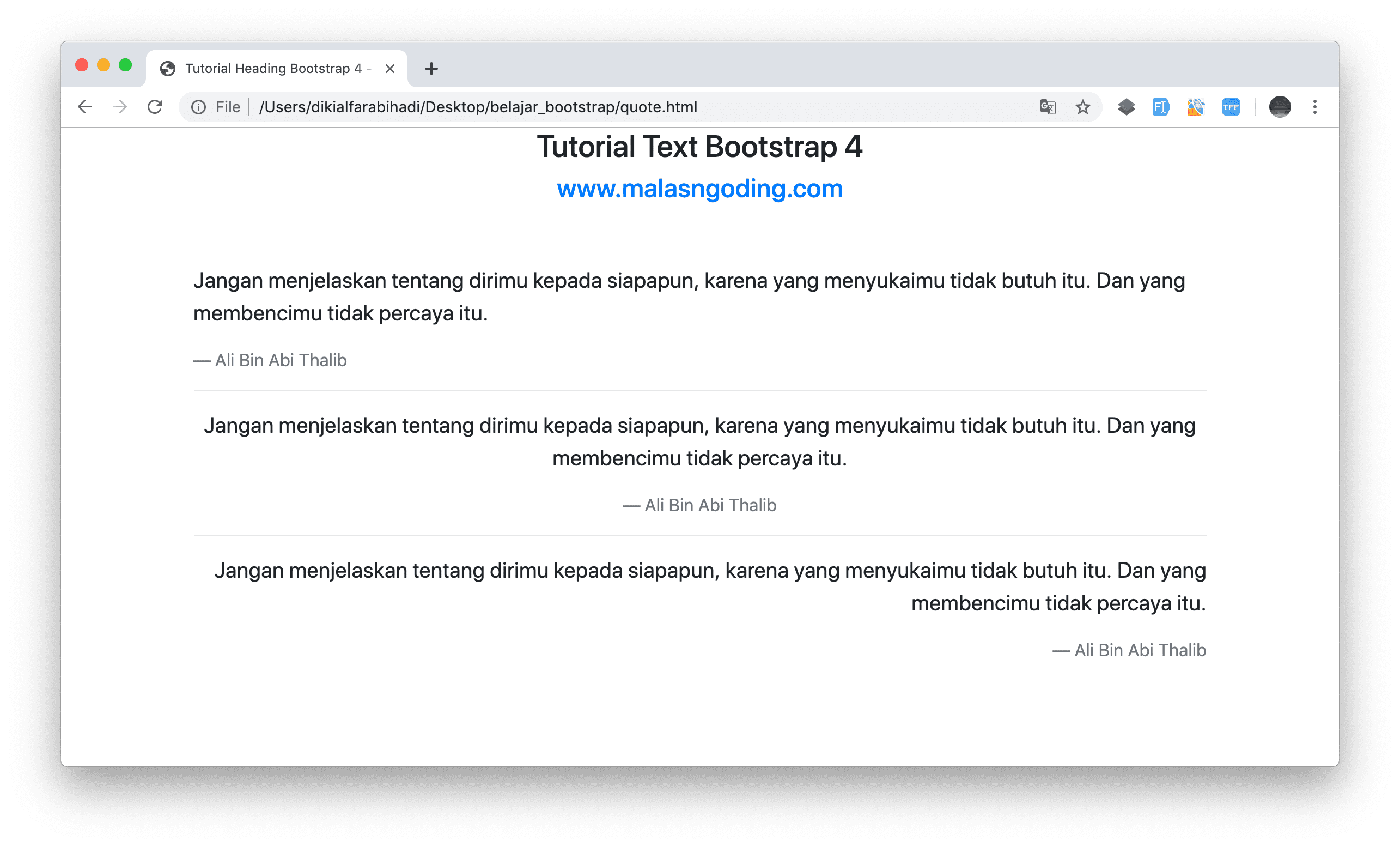Click the centered Ali Bin Abi Thalib footer
The height and width of the screenshot is (847, 1400).
(x=699, y=505)
